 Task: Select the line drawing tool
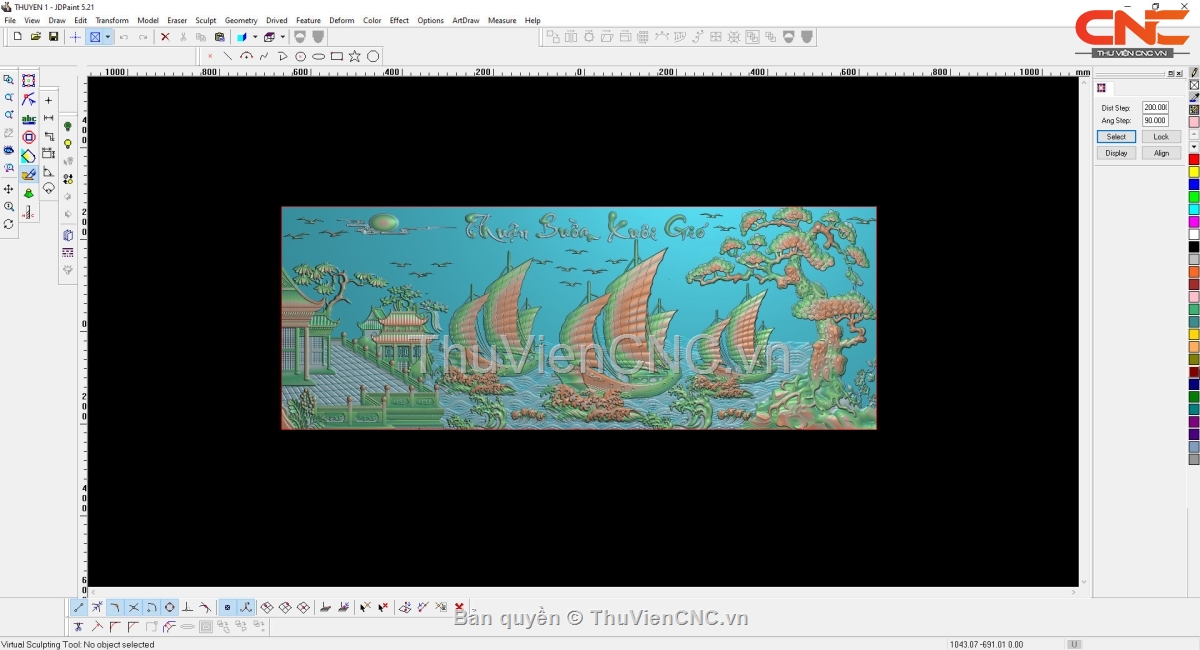pos(228,56)
